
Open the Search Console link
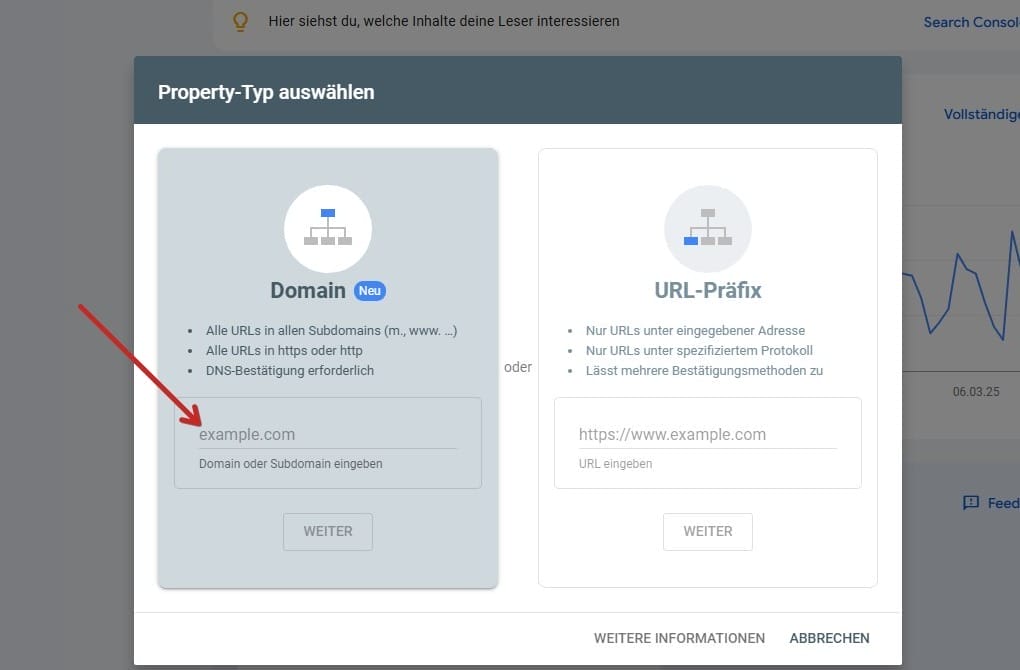970,22
